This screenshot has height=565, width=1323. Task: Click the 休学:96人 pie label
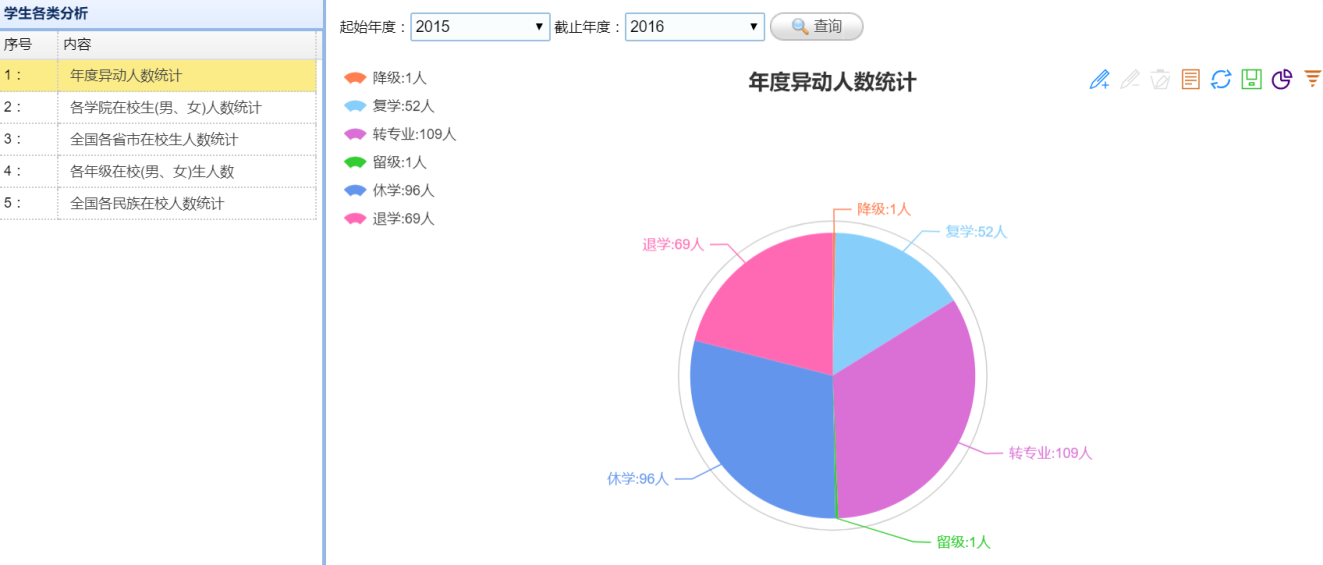[x=637, y=479]
